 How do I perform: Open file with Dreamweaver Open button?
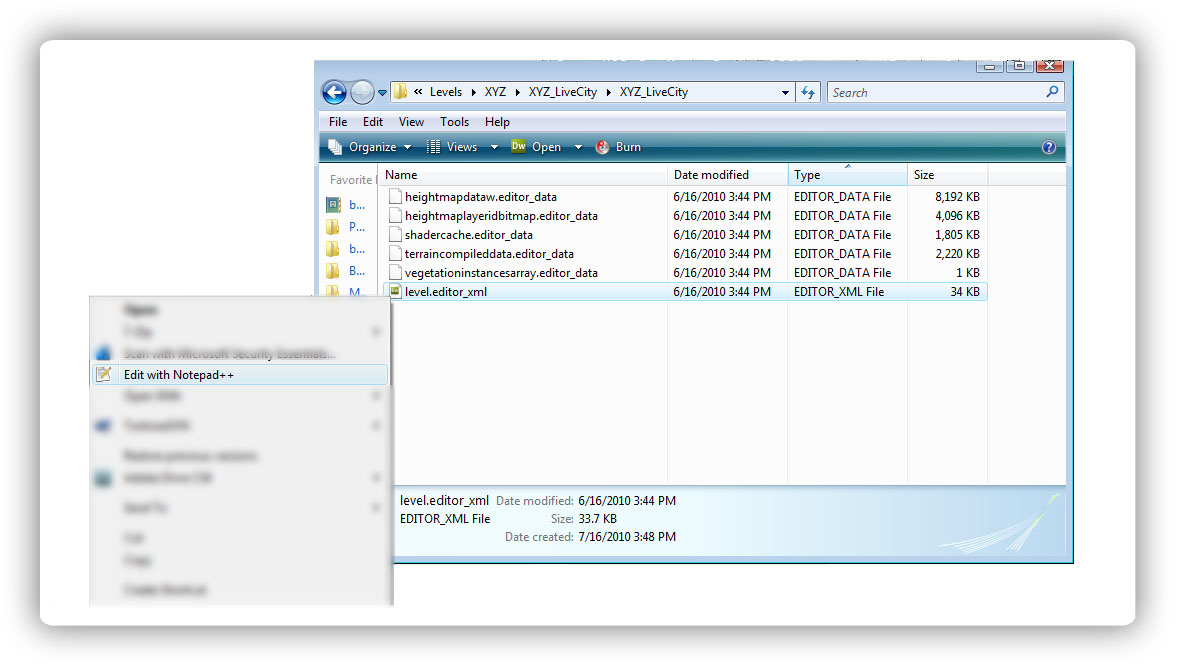(x=536, y=147)
